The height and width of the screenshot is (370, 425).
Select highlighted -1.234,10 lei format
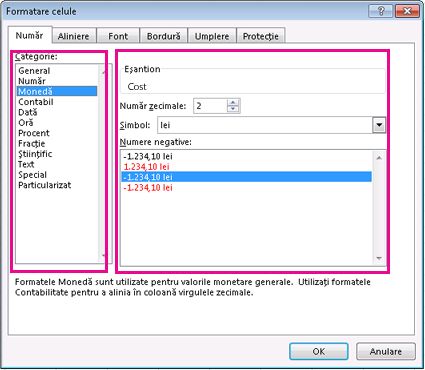[x=247, y=177]
